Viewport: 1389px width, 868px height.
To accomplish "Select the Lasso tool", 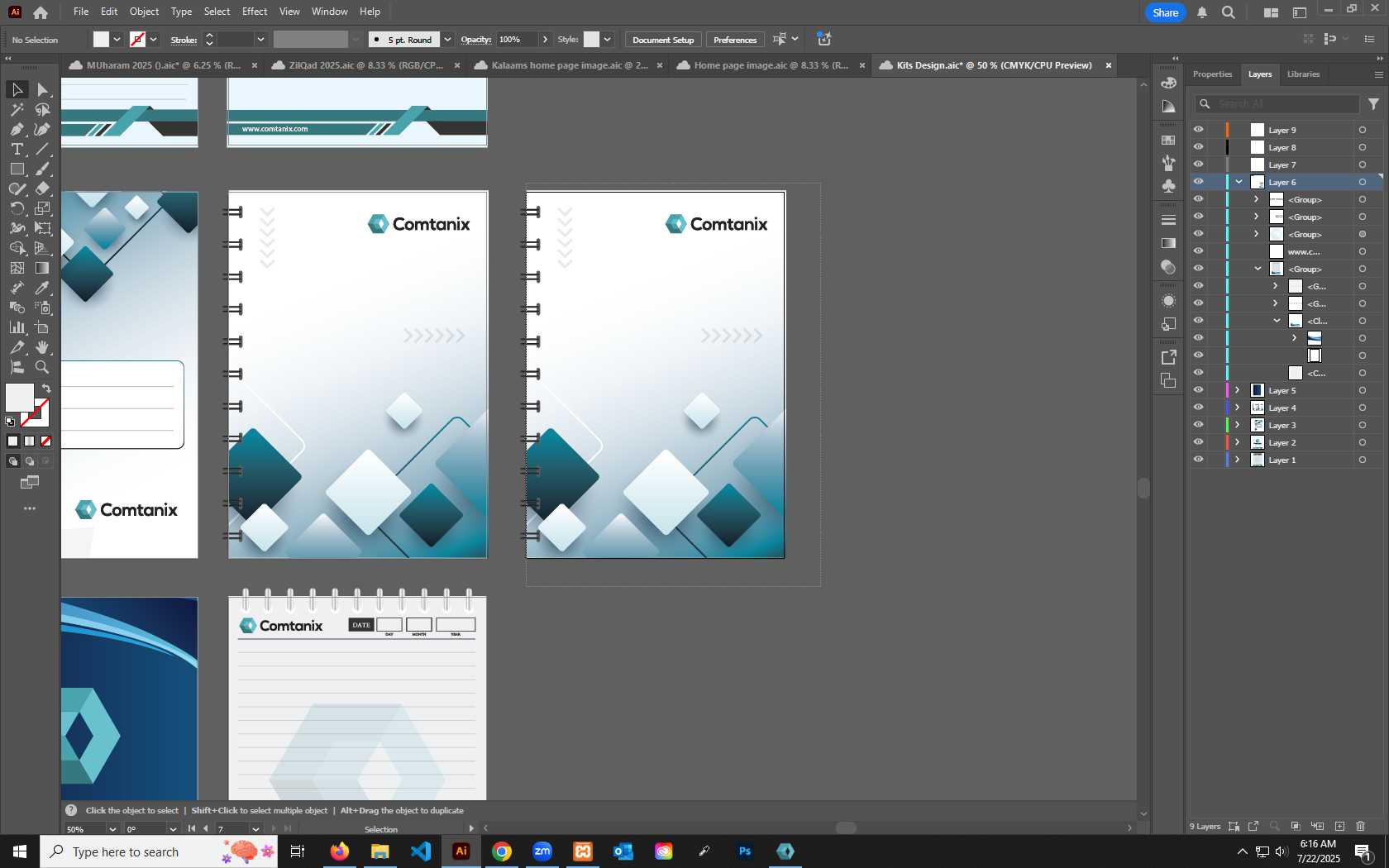I will 43,109.
